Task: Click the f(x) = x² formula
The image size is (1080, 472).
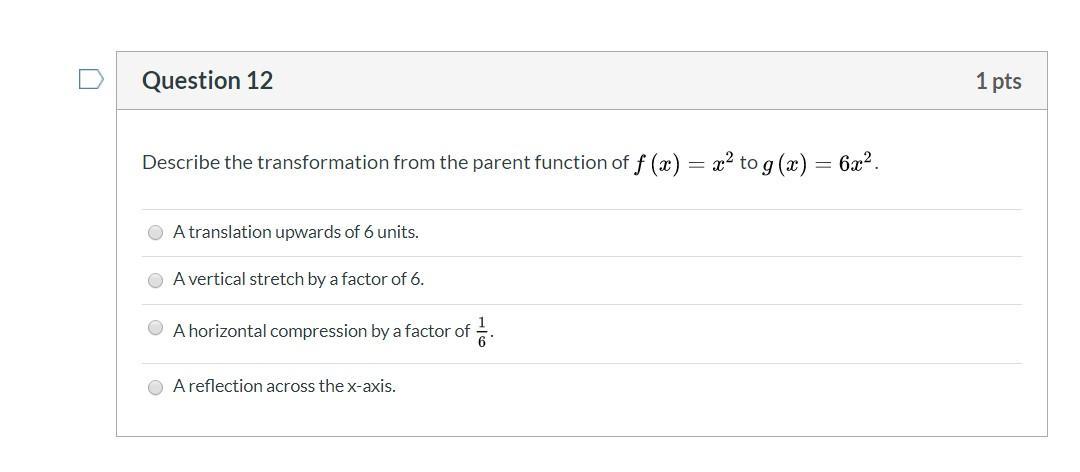Action: pos(683,163)
